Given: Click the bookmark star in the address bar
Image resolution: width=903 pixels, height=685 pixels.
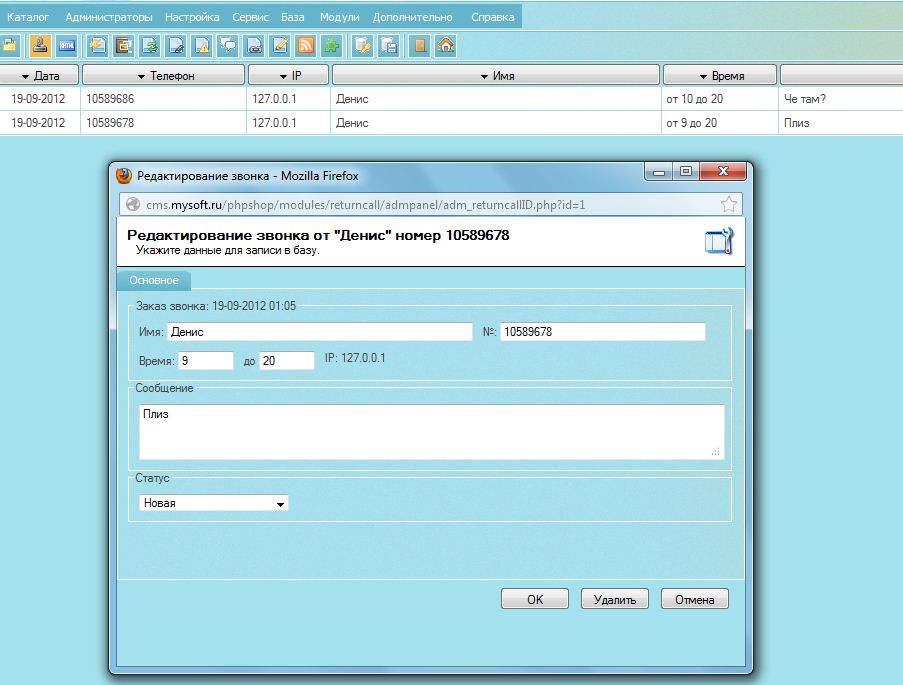Looking at the screenshot, I should [x=729, y=204].
